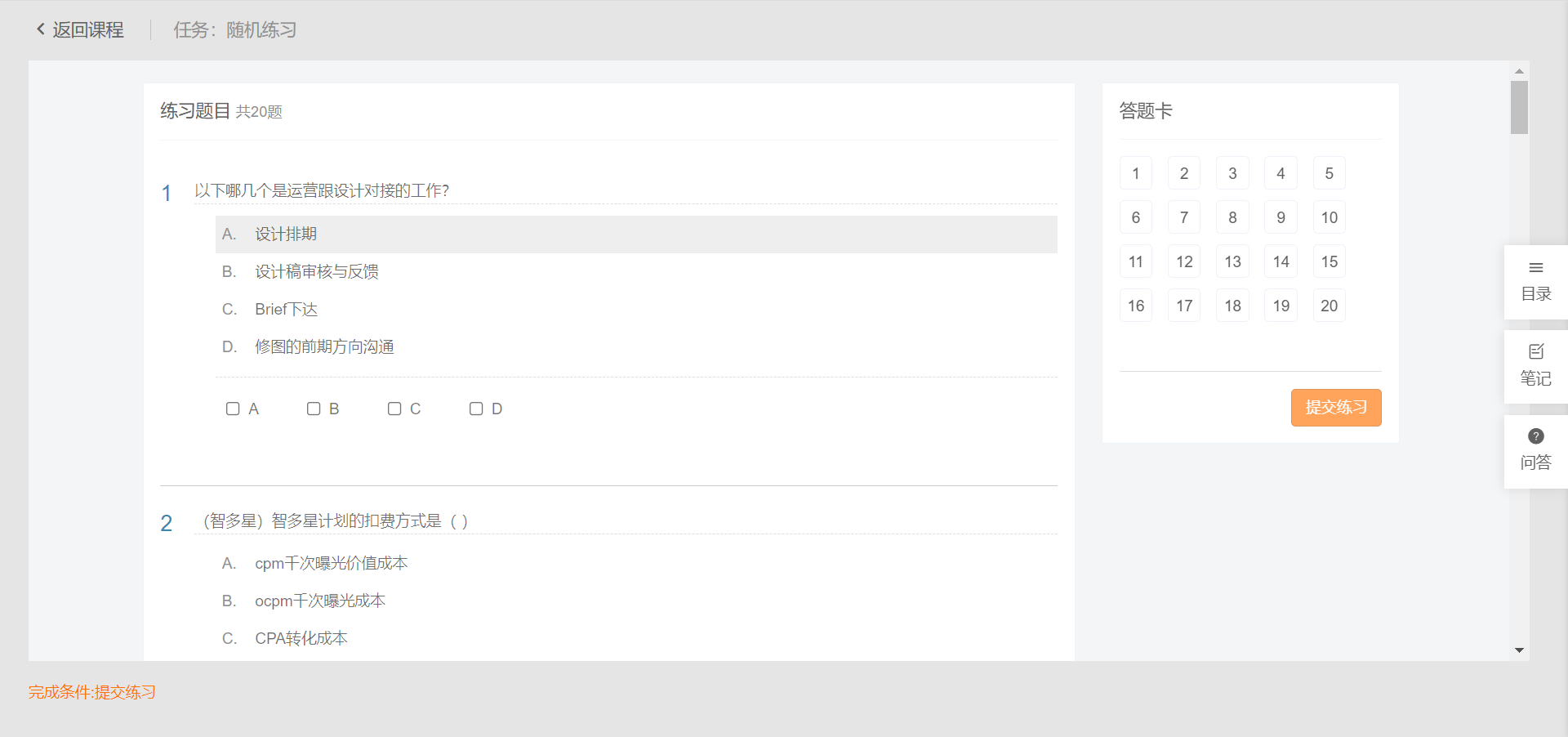1568x737 pixels.
Task: Open the 目录 list icon in sidebar
Action: pos(1535,268)
